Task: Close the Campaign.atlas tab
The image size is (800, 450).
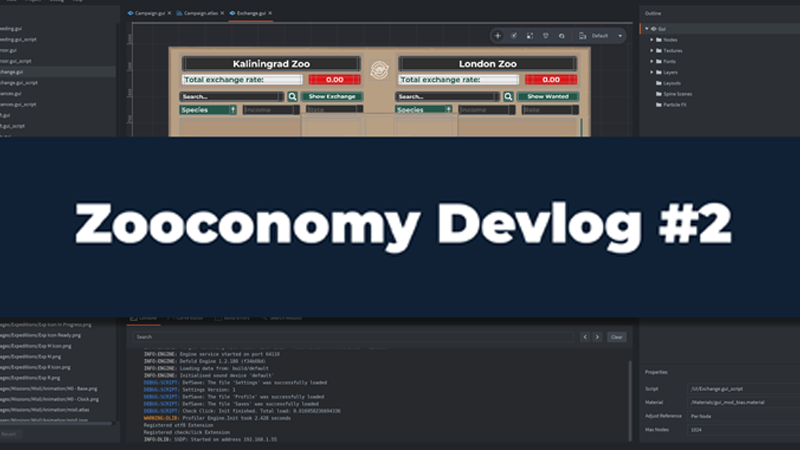Action: point(221,13)
